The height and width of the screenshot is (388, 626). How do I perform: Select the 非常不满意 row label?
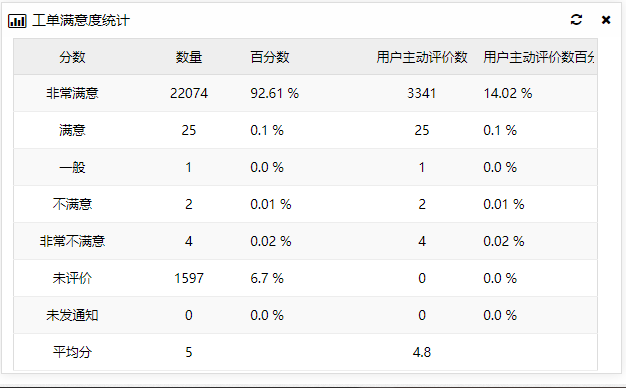click(72, 242)
